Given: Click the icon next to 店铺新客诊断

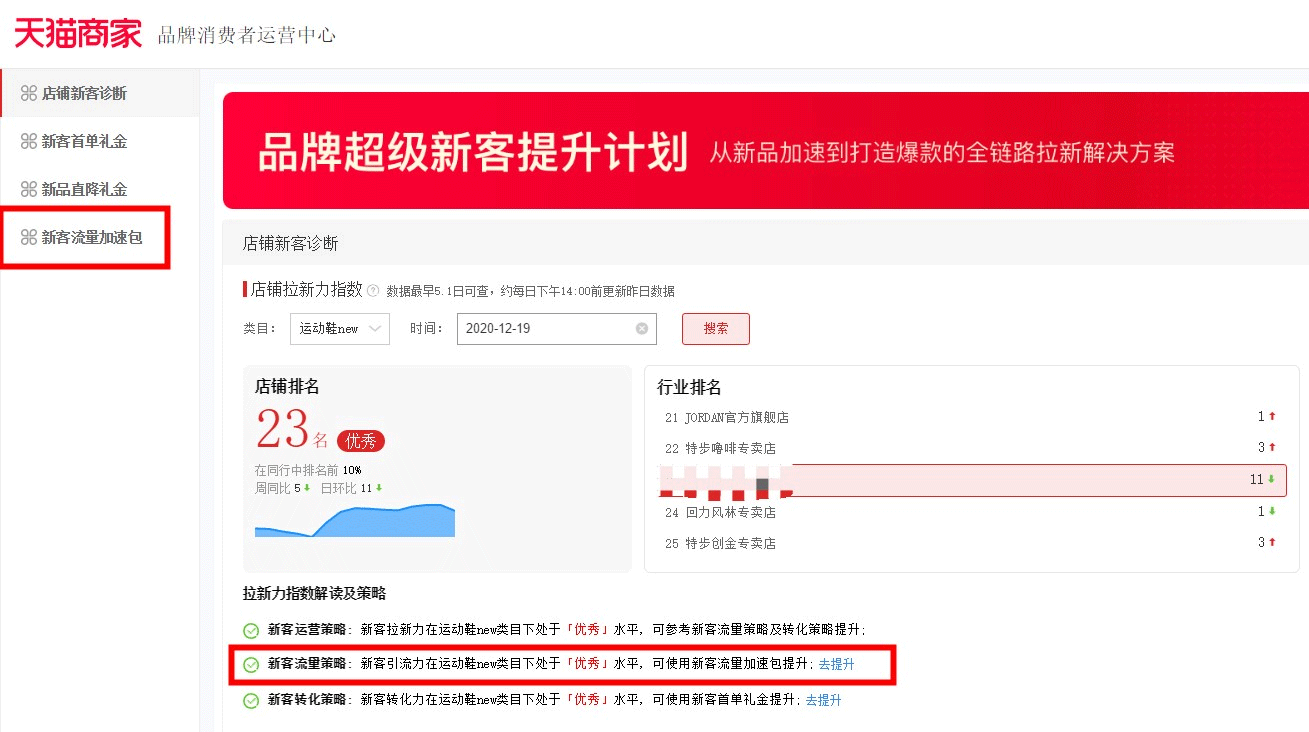Looking at the screenshot, I should tap(29, 94).
